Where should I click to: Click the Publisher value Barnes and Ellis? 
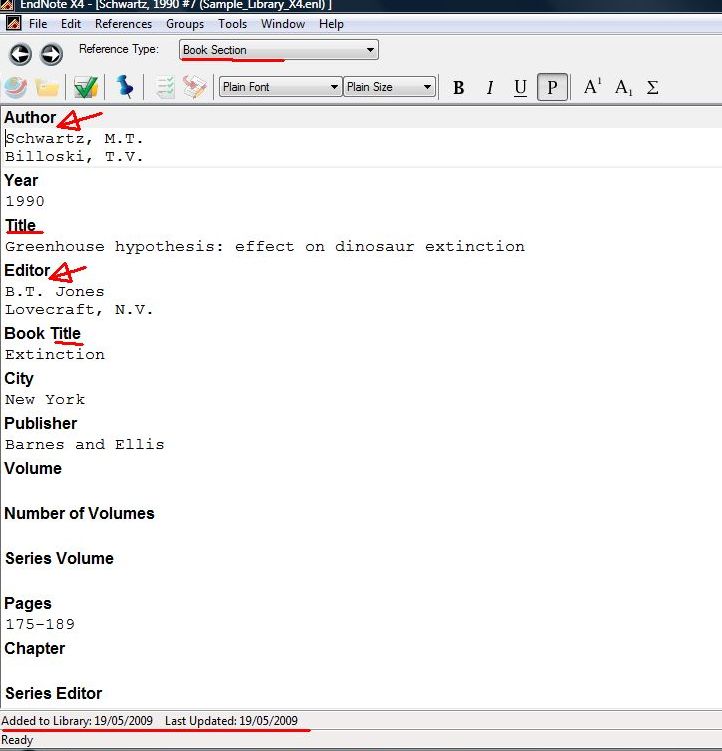pos(85,444)
